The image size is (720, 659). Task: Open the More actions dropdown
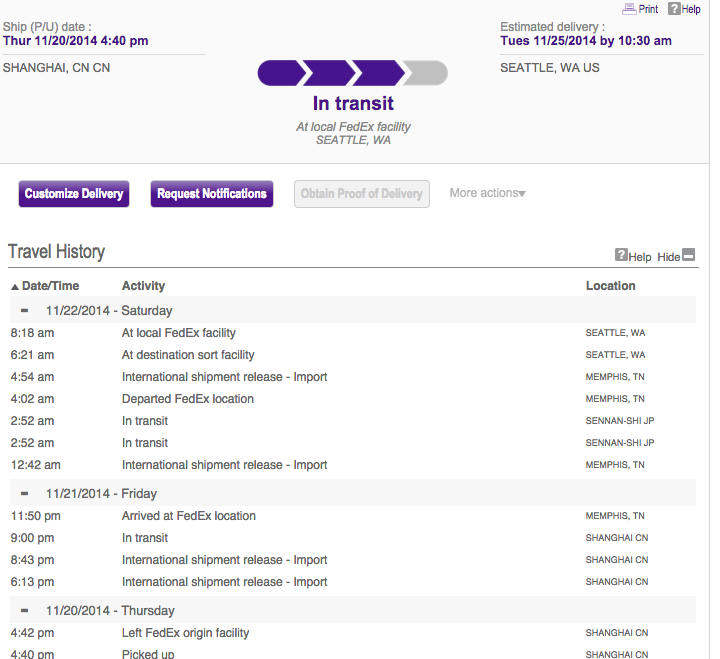coord(487,193)
